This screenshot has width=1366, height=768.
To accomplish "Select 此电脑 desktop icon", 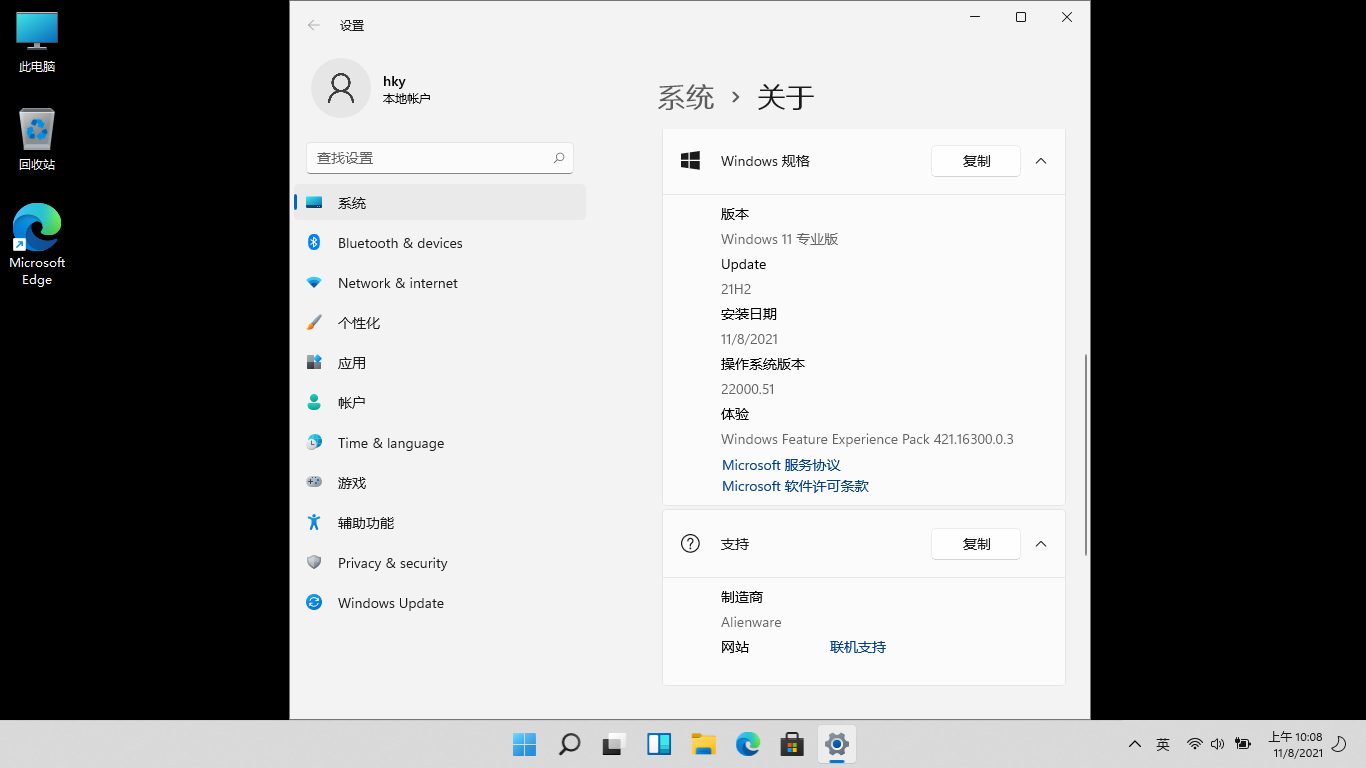I will pyautogui.click(x=37, y=43).
